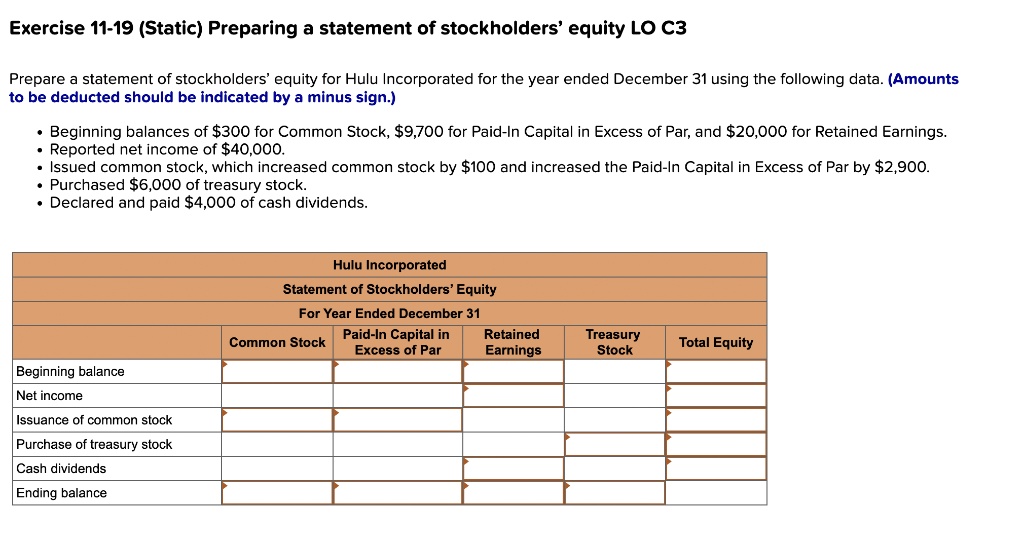Select Cash dividends Treasury Stock cell
The image size is (1024, 547).
614,469
